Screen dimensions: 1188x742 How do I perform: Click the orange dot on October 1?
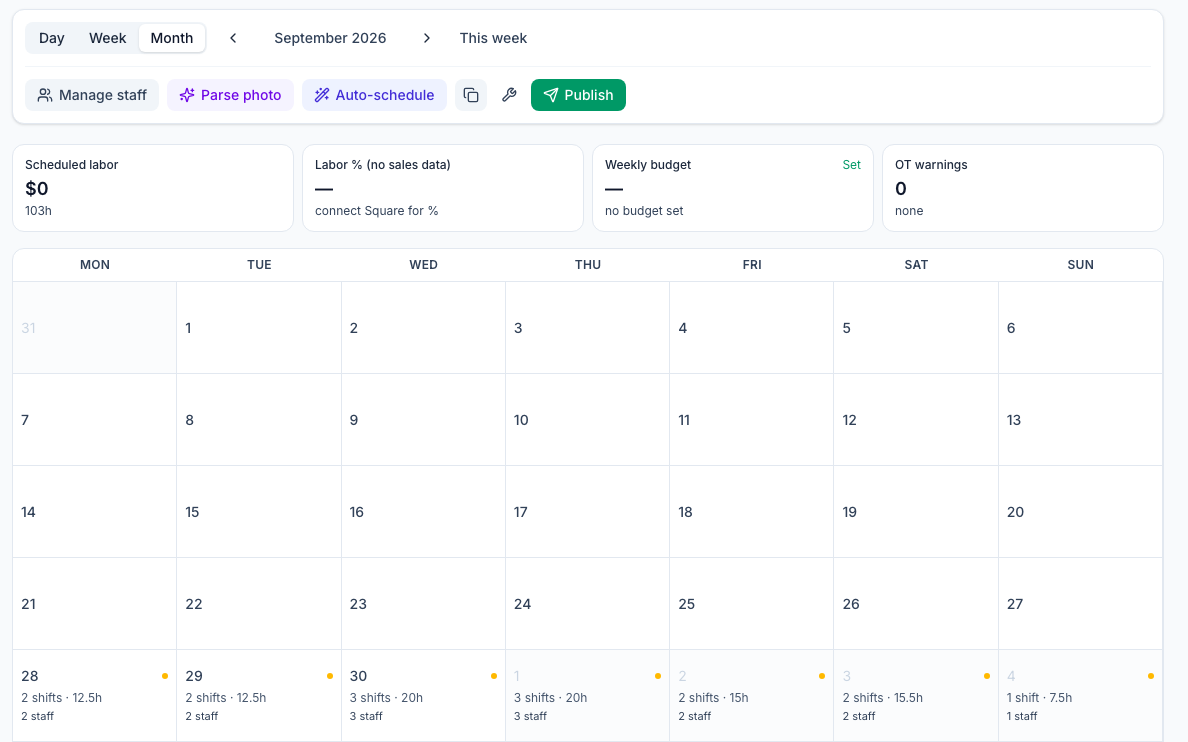pyautogui.click(x=658, y=676)
